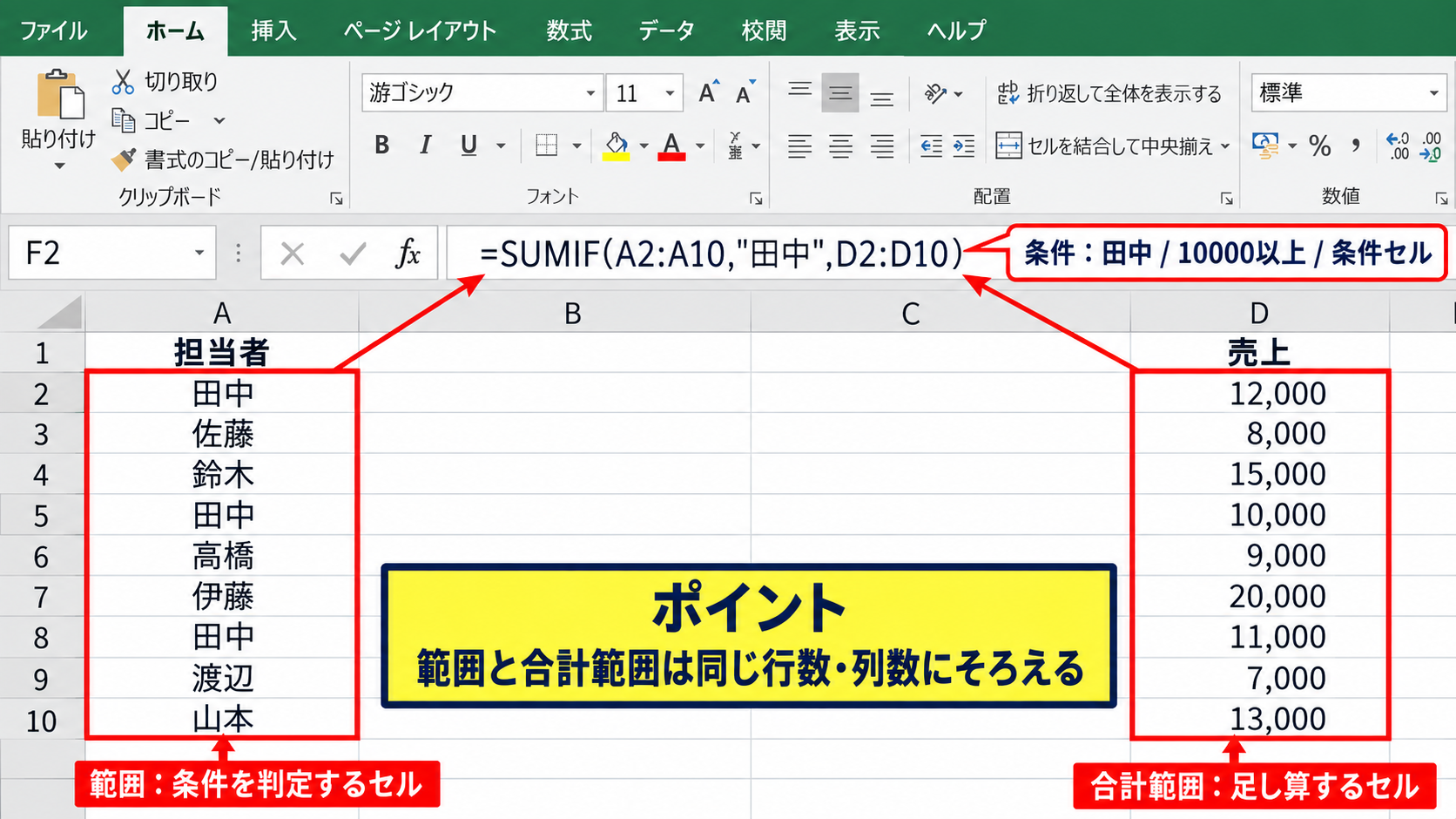Decrease indent icon
The image size is (1456, 819).
pos(931,146)
